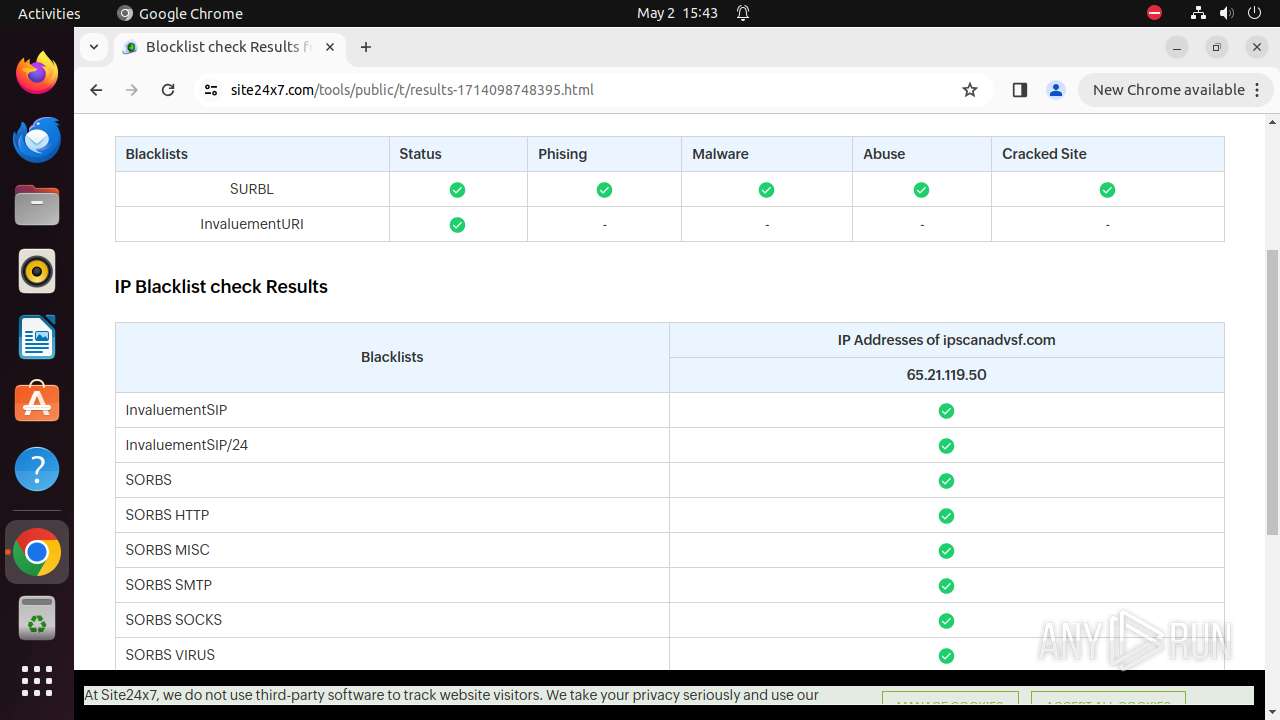Close the Blocklist check Results tab
This screenshot has width=1280, height=720.
pos(330,47)
